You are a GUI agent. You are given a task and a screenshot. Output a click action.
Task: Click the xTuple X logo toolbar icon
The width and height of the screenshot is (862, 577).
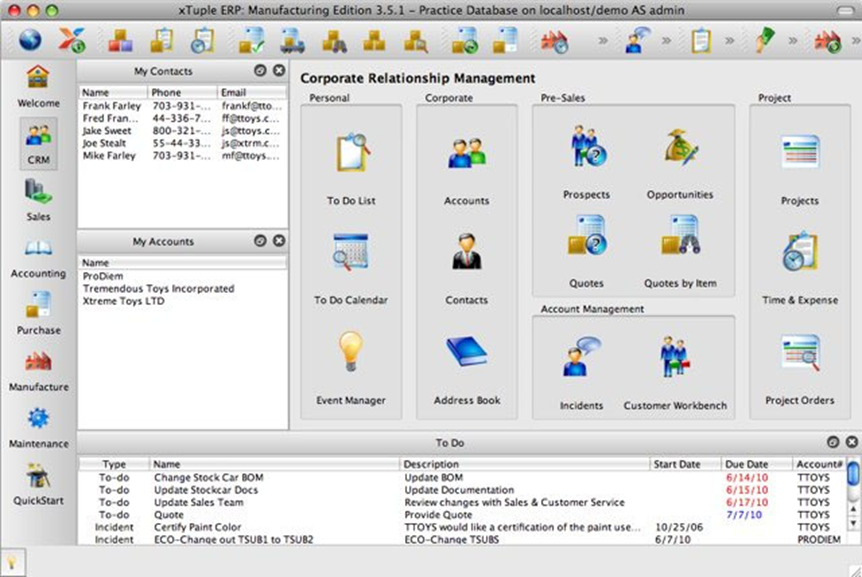72,40
